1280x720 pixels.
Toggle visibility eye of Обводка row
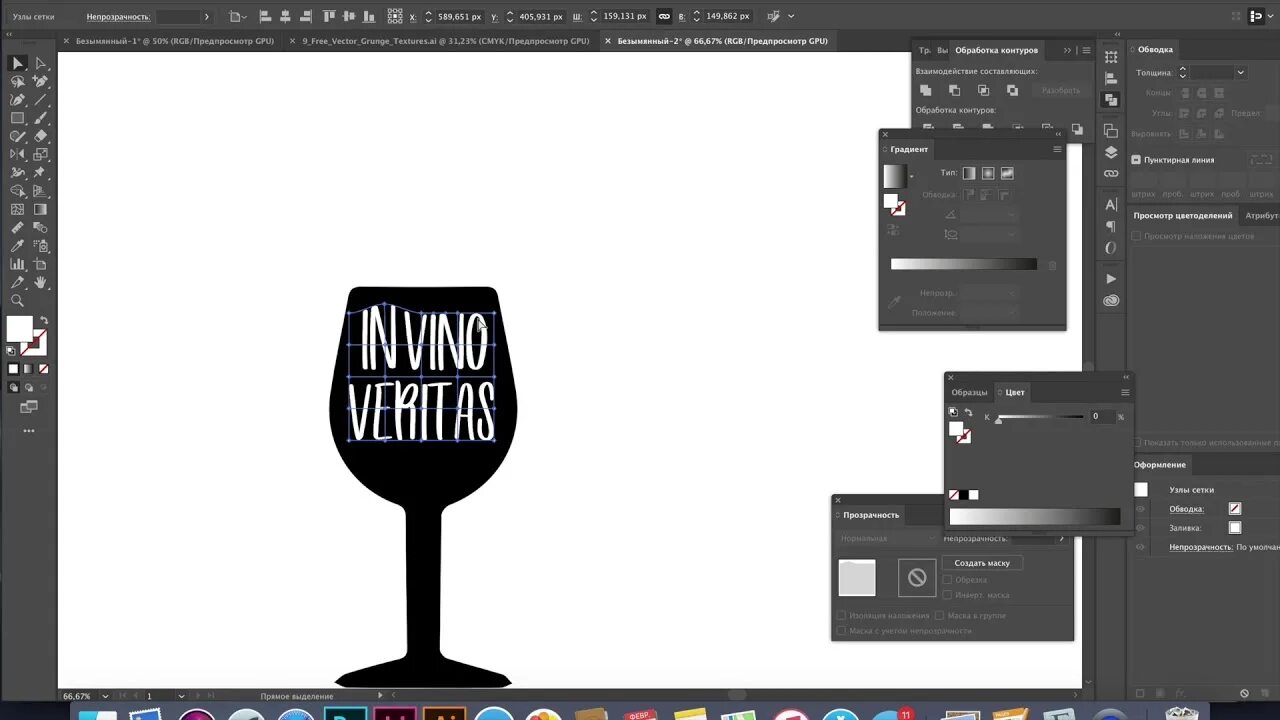coord(1140,509)
